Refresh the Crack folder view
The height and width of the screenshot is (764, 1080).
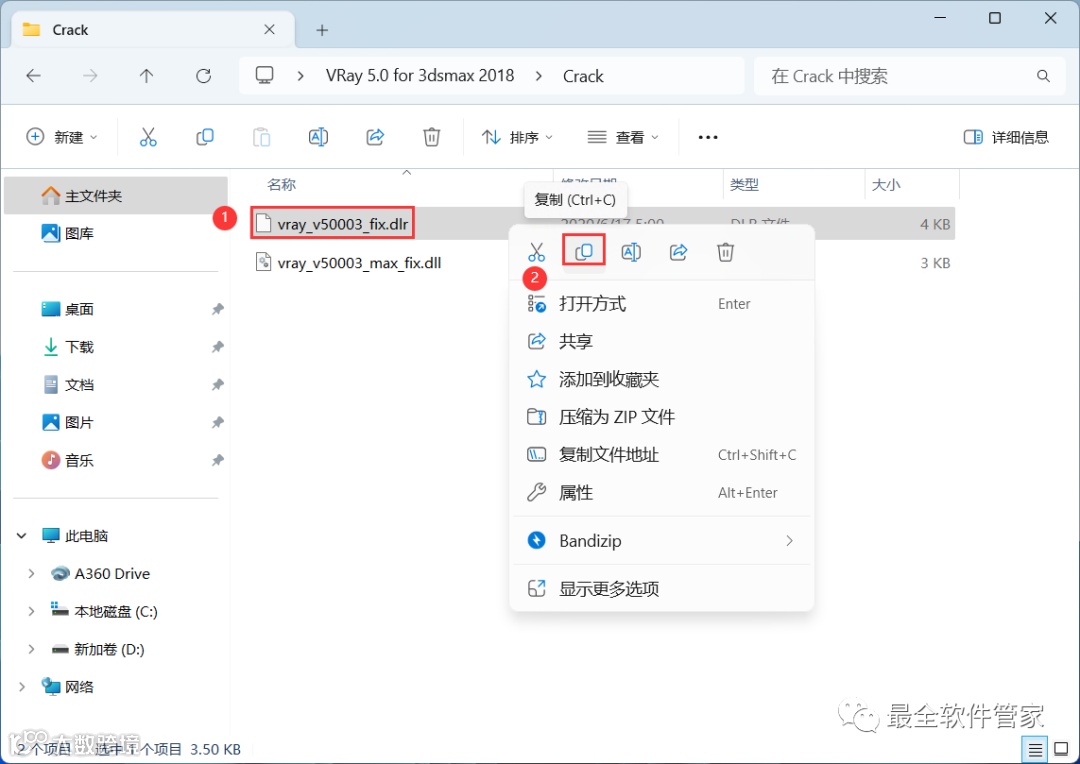point(203,76)
